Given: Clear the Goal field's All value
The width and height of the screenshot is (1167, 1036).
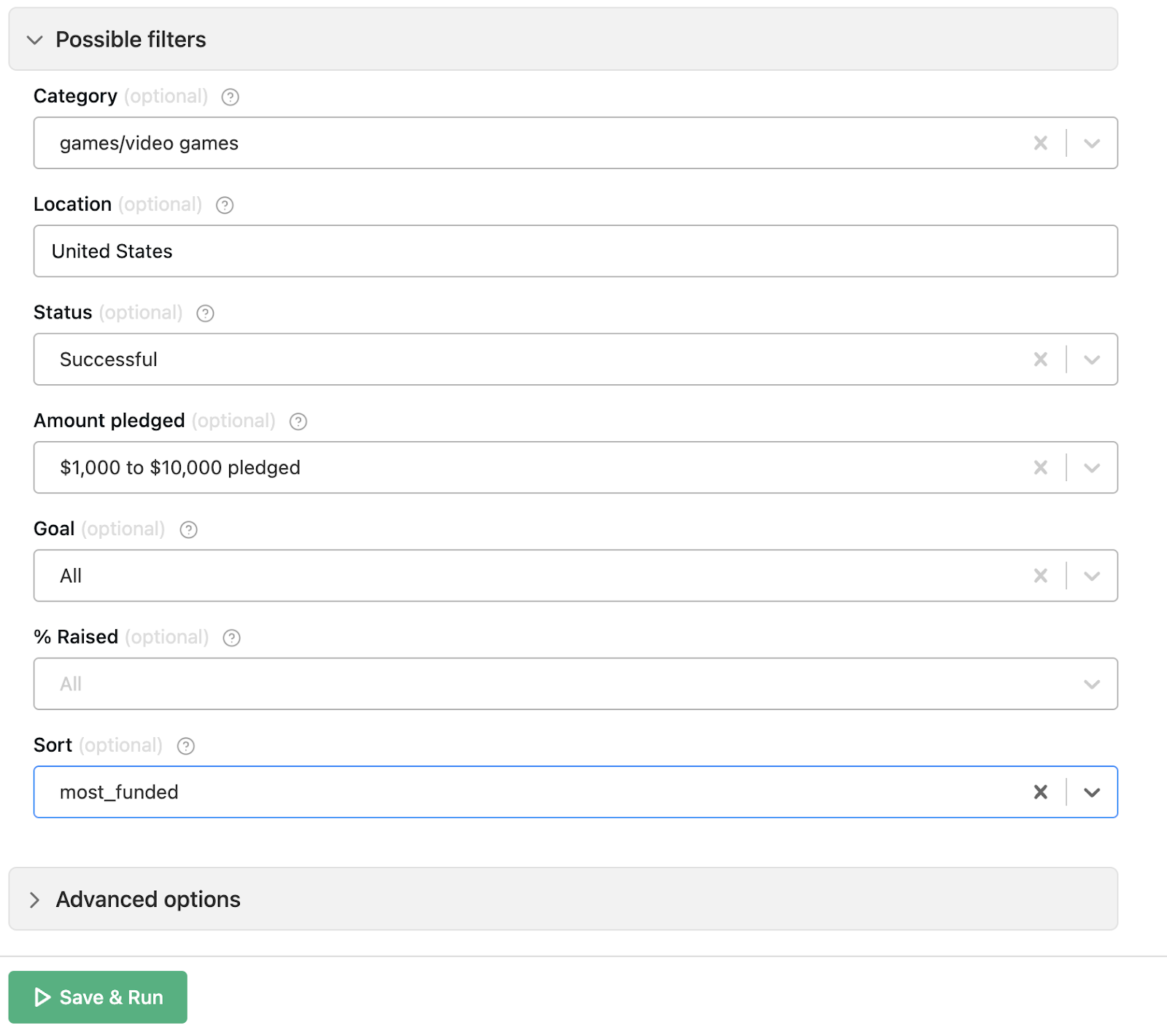Looking at the screenshot, I should (1040, 576).
